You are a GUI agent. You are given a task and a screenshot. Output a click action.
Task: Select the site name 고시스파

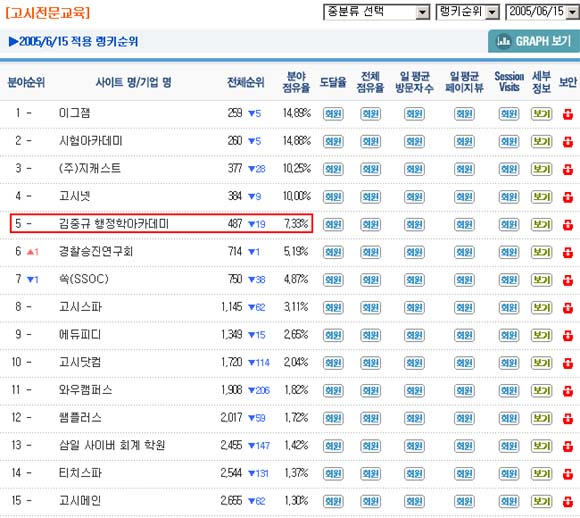coord(80,307)
